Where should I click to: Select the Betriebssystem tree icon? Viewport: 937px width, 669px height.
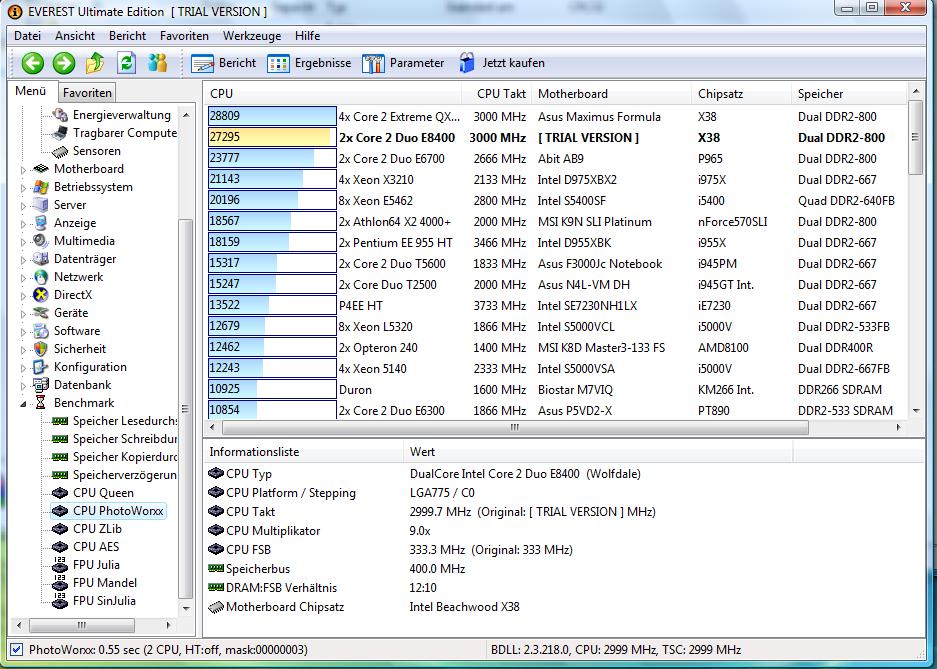tap(41, 187)
